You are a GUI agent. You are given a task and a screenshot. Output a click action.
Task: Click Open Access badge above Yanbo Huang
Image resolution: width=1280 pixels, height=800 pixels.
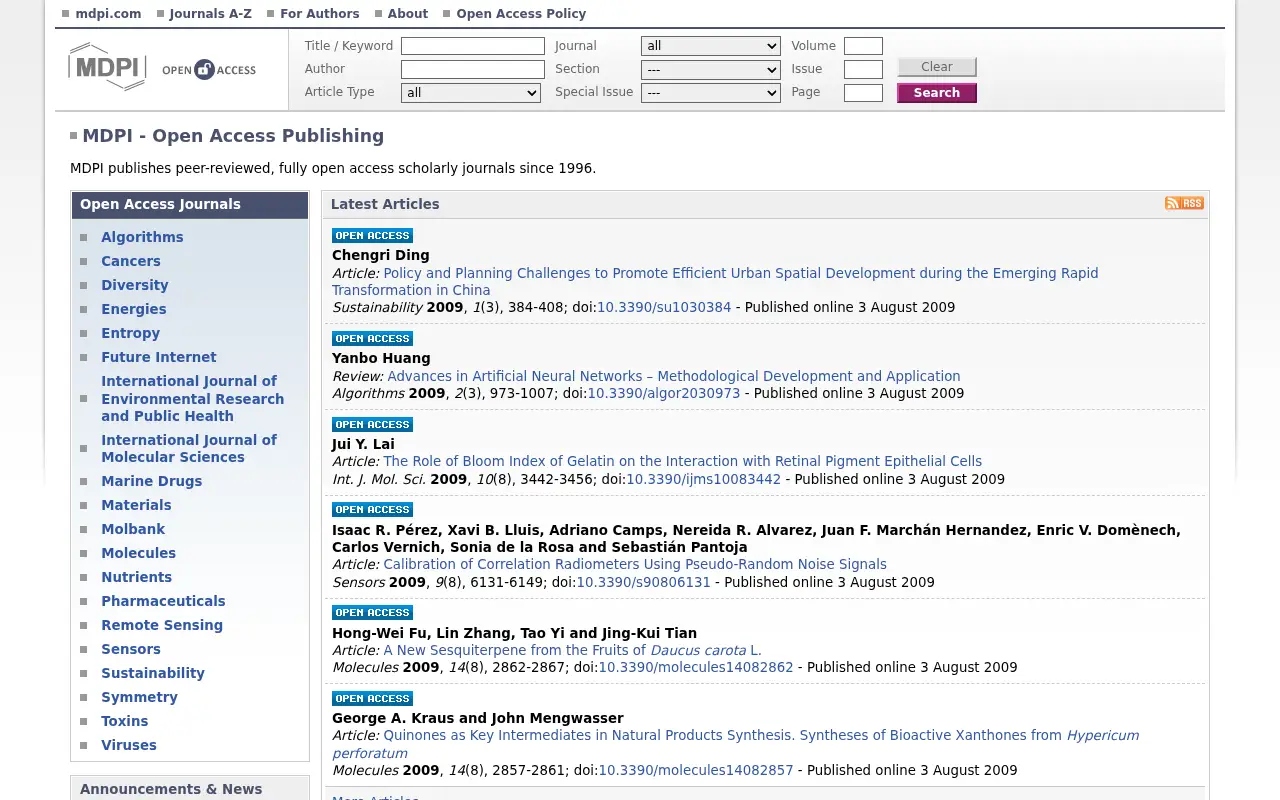click(x=372, y=339)
